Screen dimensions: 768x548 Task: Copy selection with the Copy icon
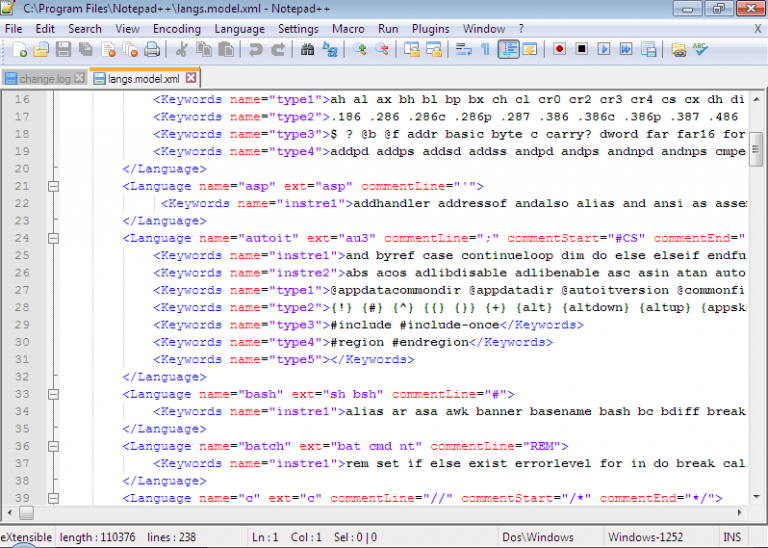(x=204, y=49)
